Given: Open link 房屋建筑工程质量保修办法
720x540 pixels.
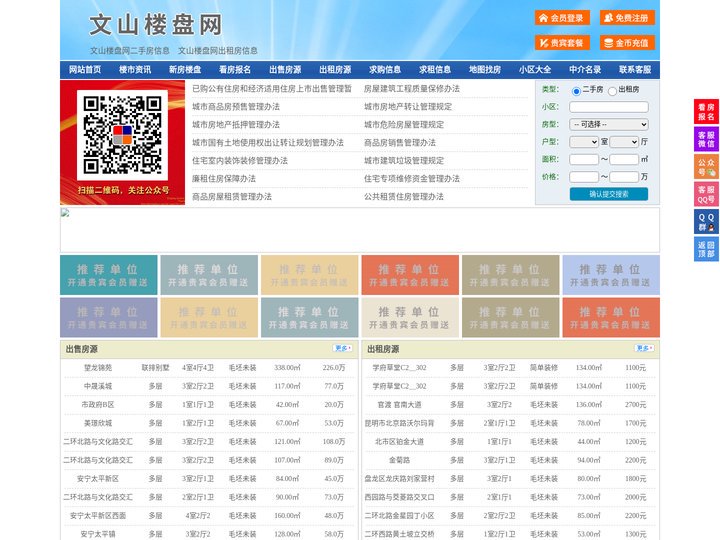Looking at the screenshot, I should pyautogui.click(x=412, y=89).
